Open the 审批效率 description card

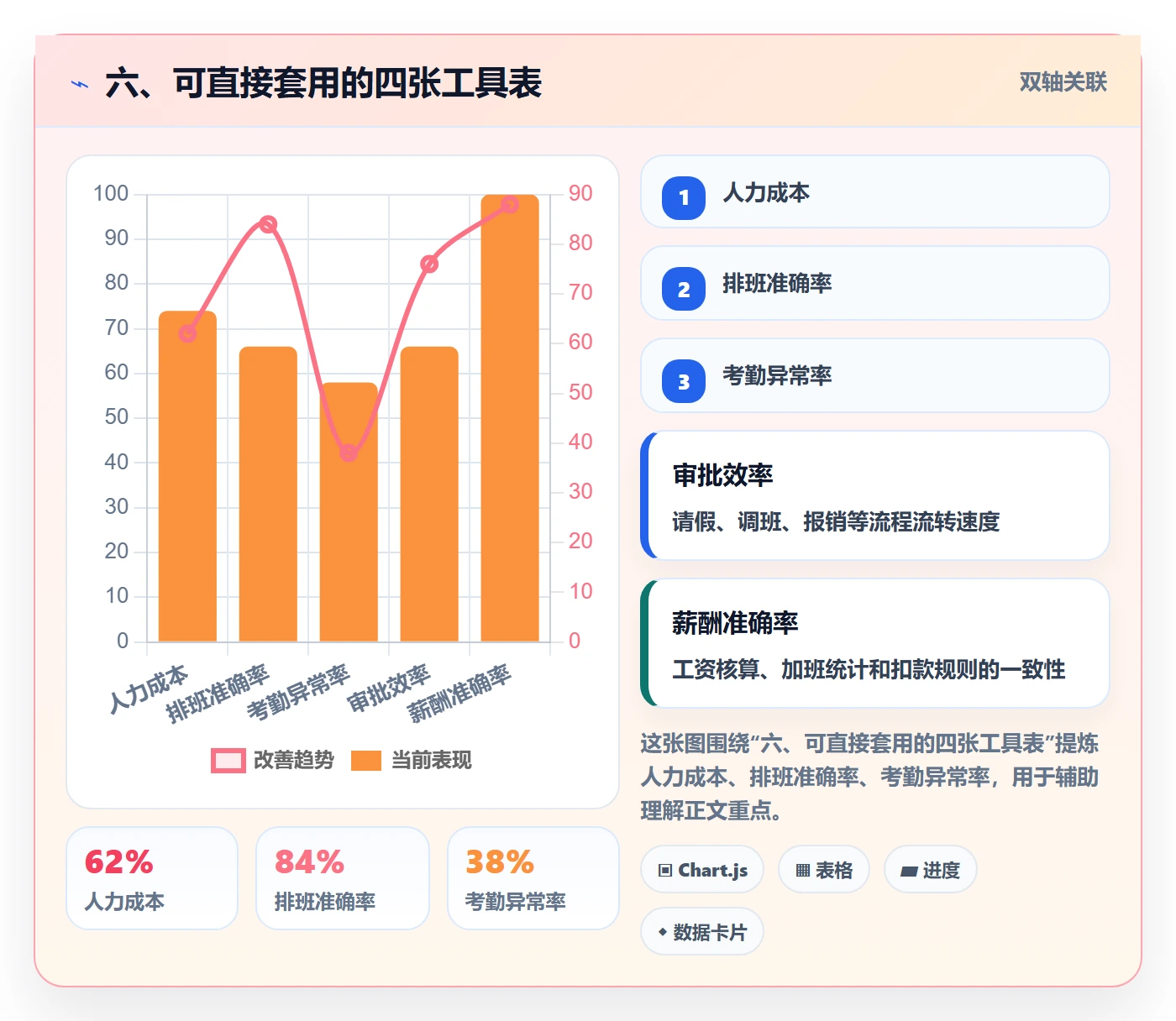click(x=875, y=495)
